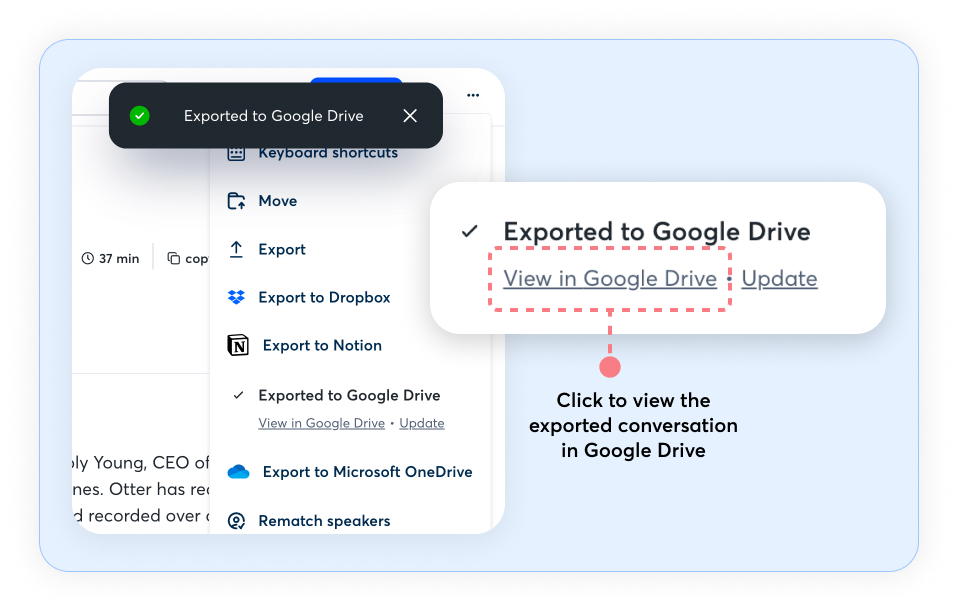Open Keyboard shortcuts menu entry
Screen dimensions: 958x611
coord(328,153)
